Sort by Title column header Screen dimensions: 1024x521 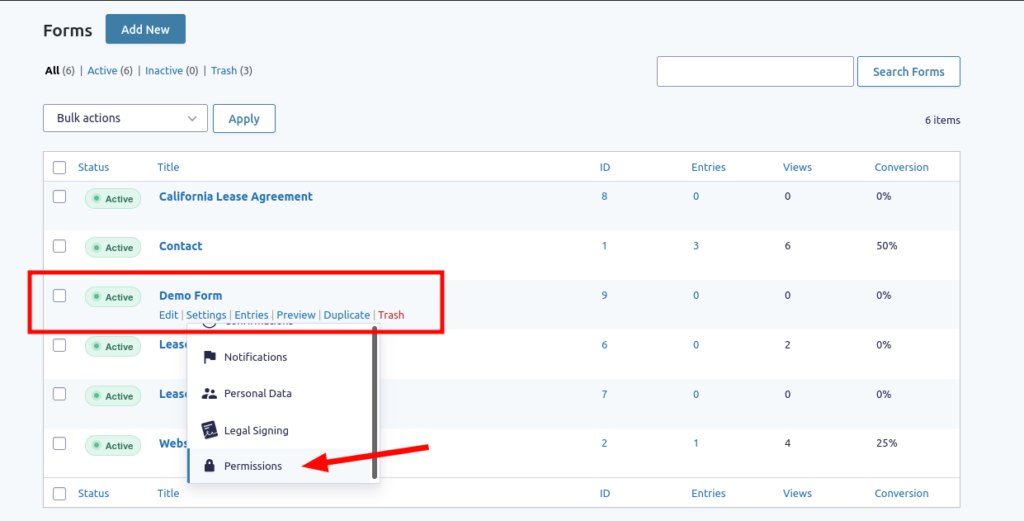[168, 167]
